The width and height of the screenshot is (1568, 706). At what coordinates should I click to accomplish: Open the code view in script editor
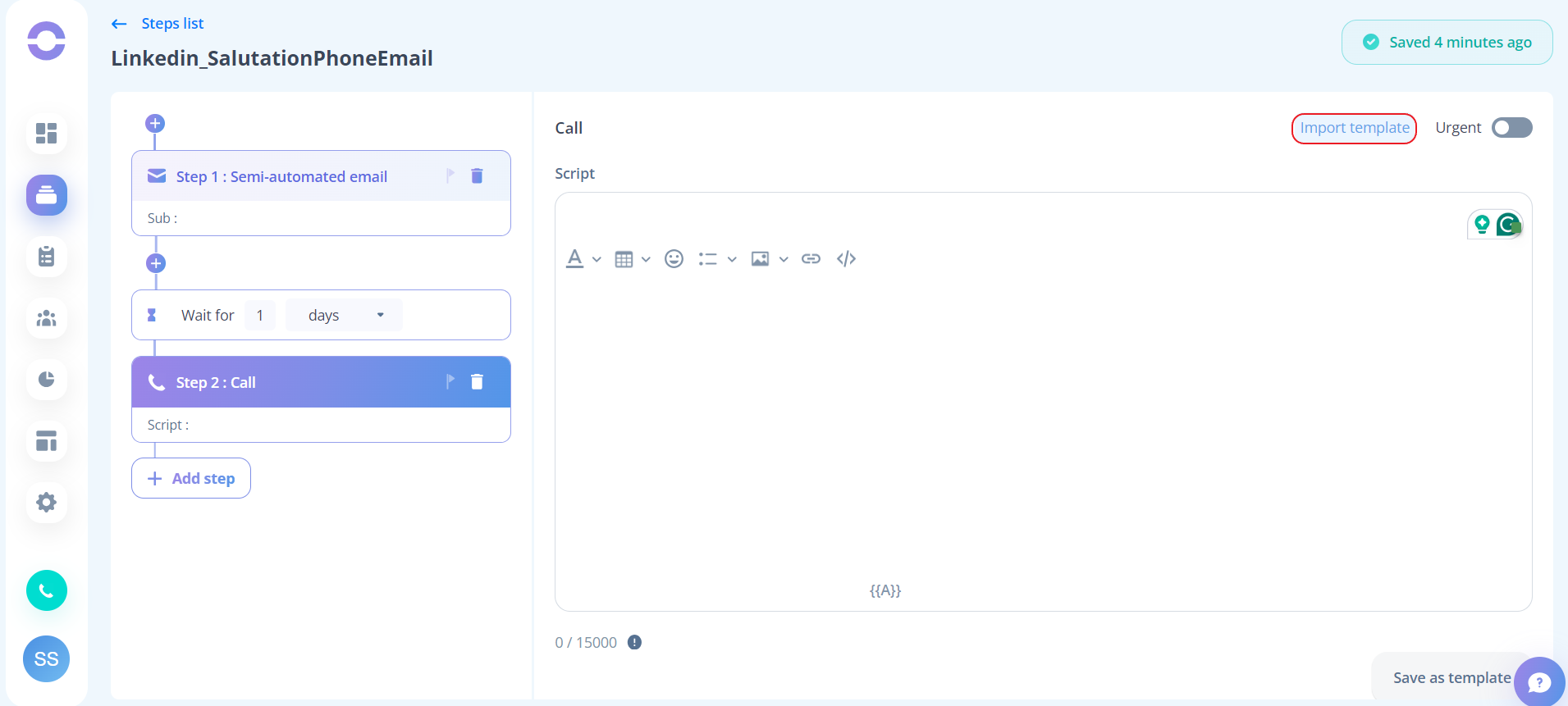pyautogui.click(x=846, y=259)
